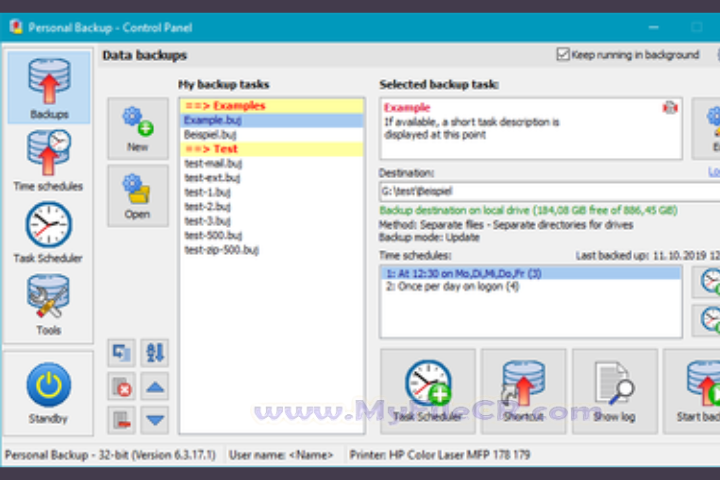Click User name entry in the status bar
The height and width of the screenshot is (480, 720).
[x=281, y=455]
